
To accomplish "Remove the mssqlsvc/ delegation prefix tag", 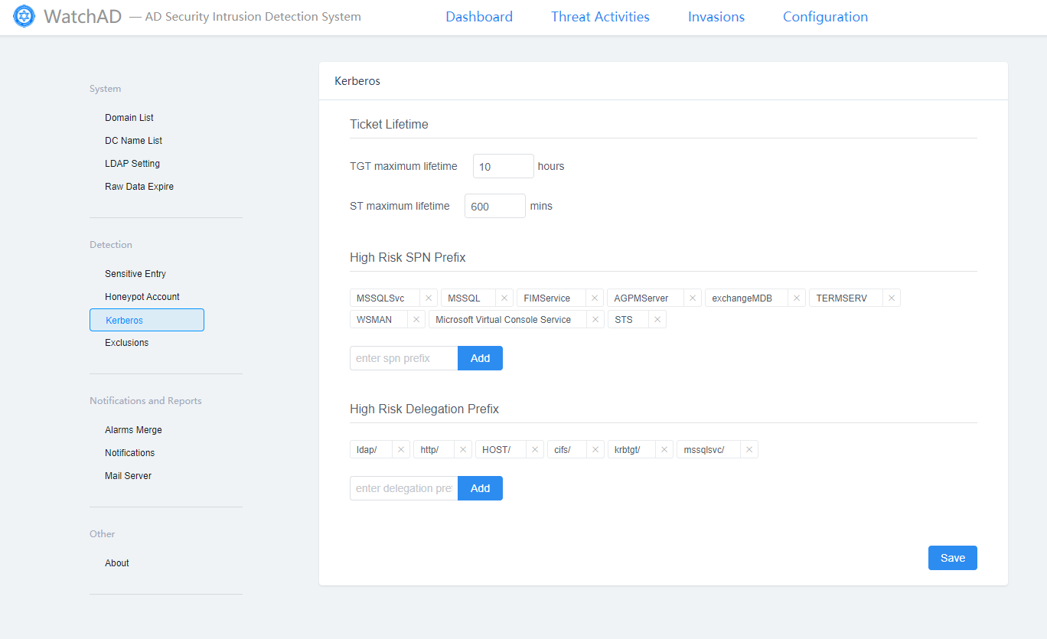I will coord(749,449).
